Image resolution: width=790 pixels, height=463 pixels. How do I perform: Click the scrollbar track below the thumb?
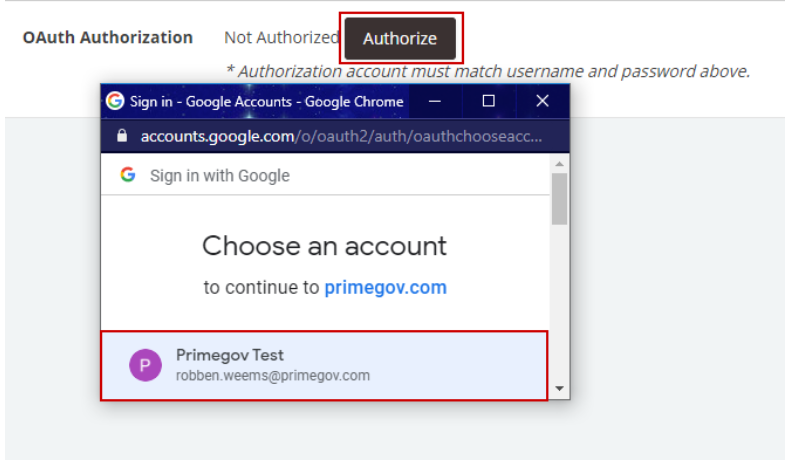click(559, 303)
